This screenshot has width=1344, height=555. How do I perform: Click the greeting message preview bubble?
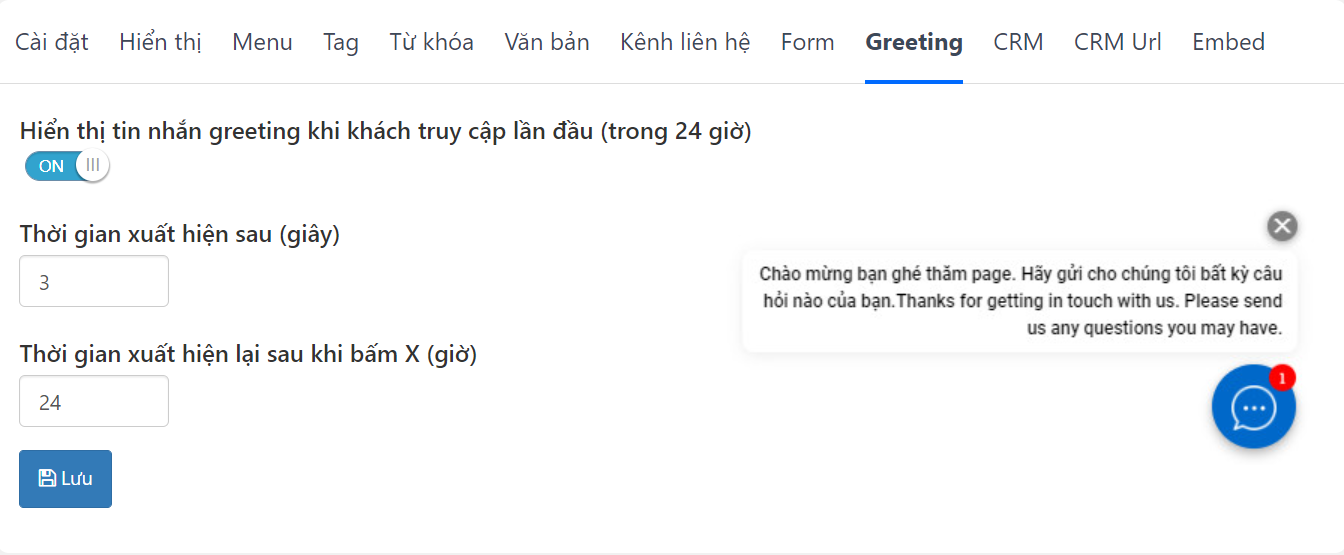tap(1020, 301)
